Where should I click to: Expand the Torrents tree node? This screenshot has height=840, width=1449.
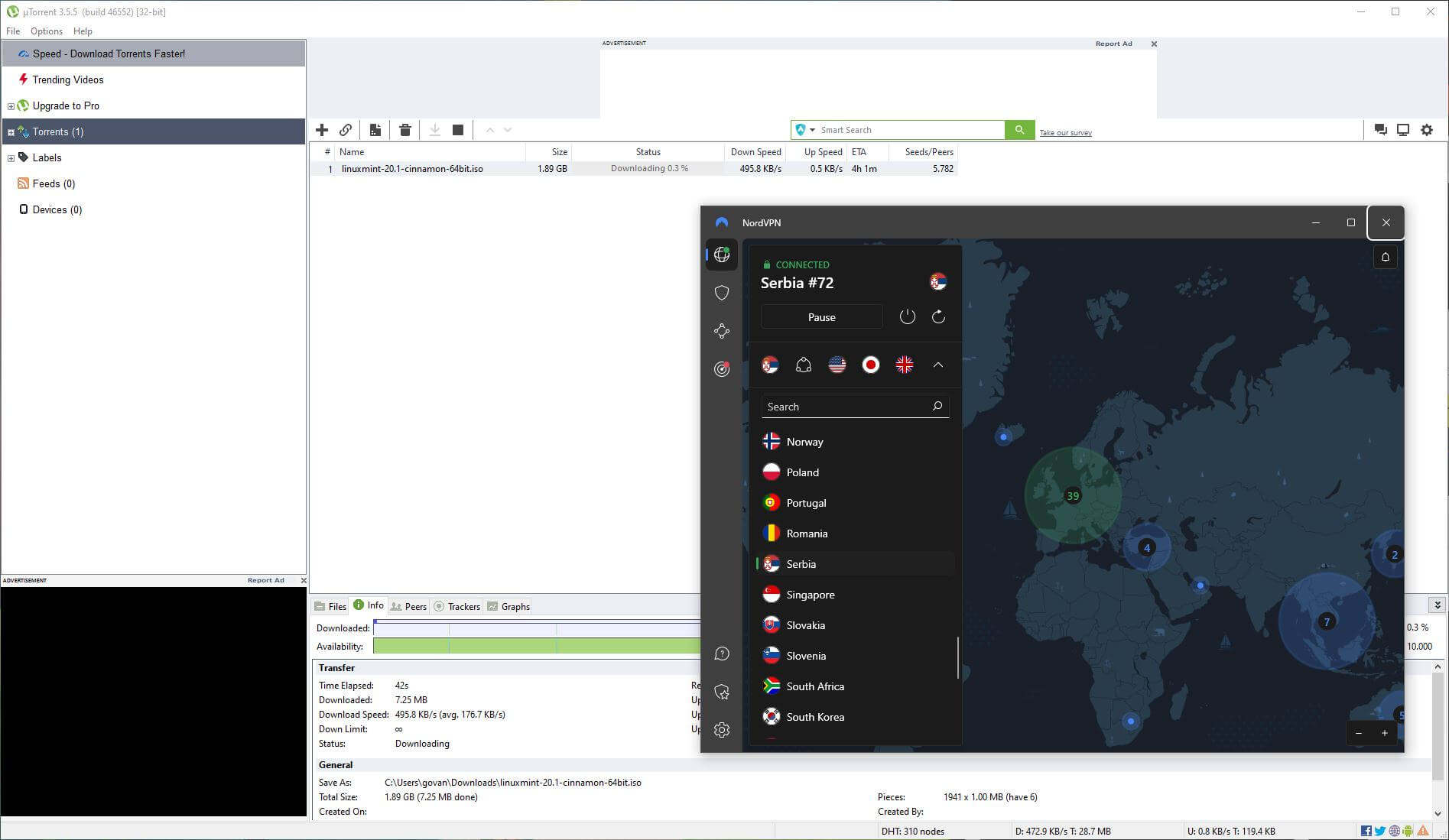coord(11,132)
